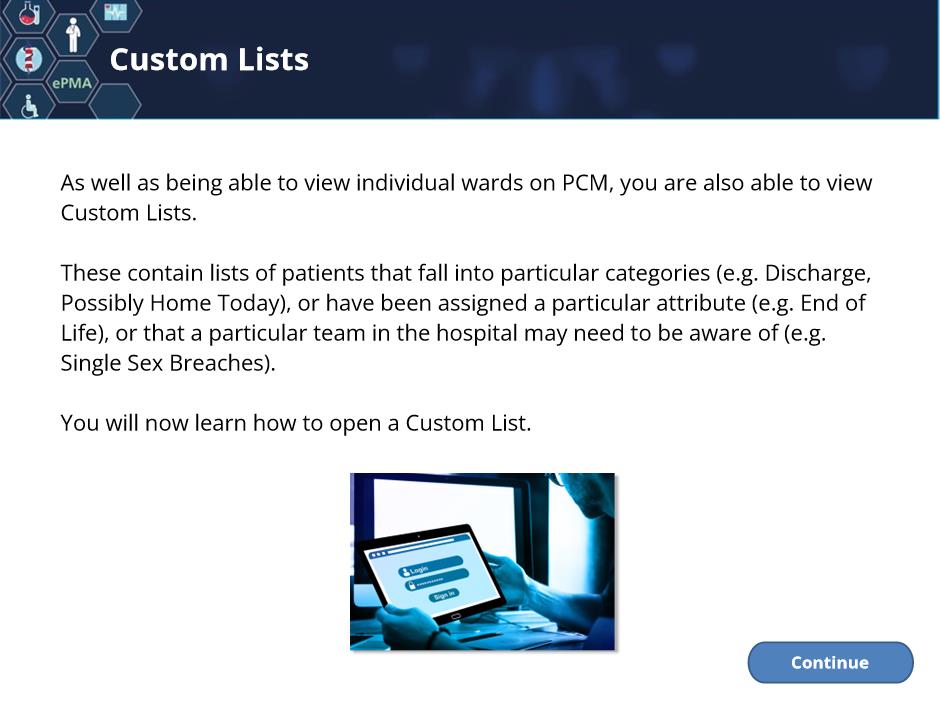Click the laboratory flask icon in header
This screenshot has width=940, height=705.
point(29,12)
